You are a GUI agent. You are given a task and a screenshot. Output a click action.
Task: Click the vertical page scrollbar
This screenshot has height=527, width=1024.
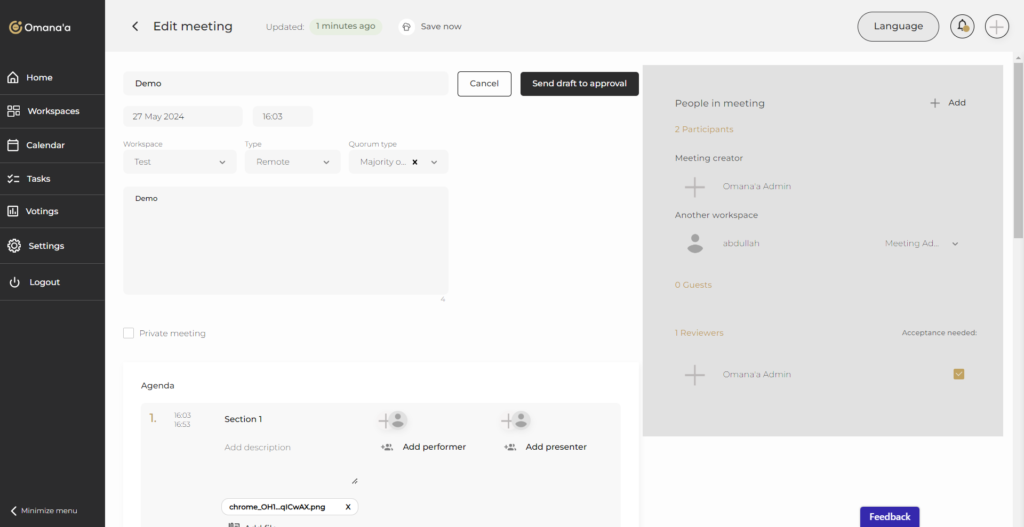click(x=1018, y=150)
